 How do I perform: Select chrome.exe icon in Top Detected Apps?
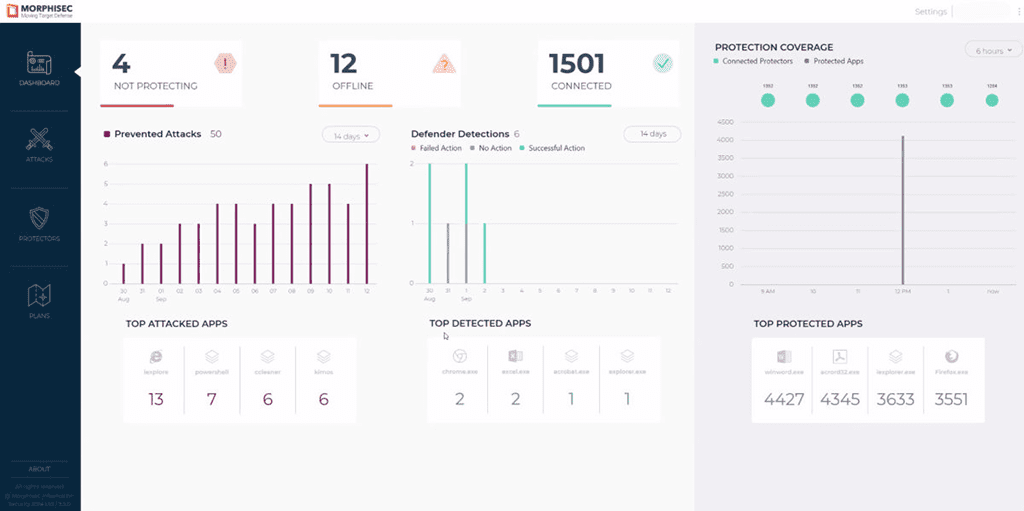click(460, 356)
